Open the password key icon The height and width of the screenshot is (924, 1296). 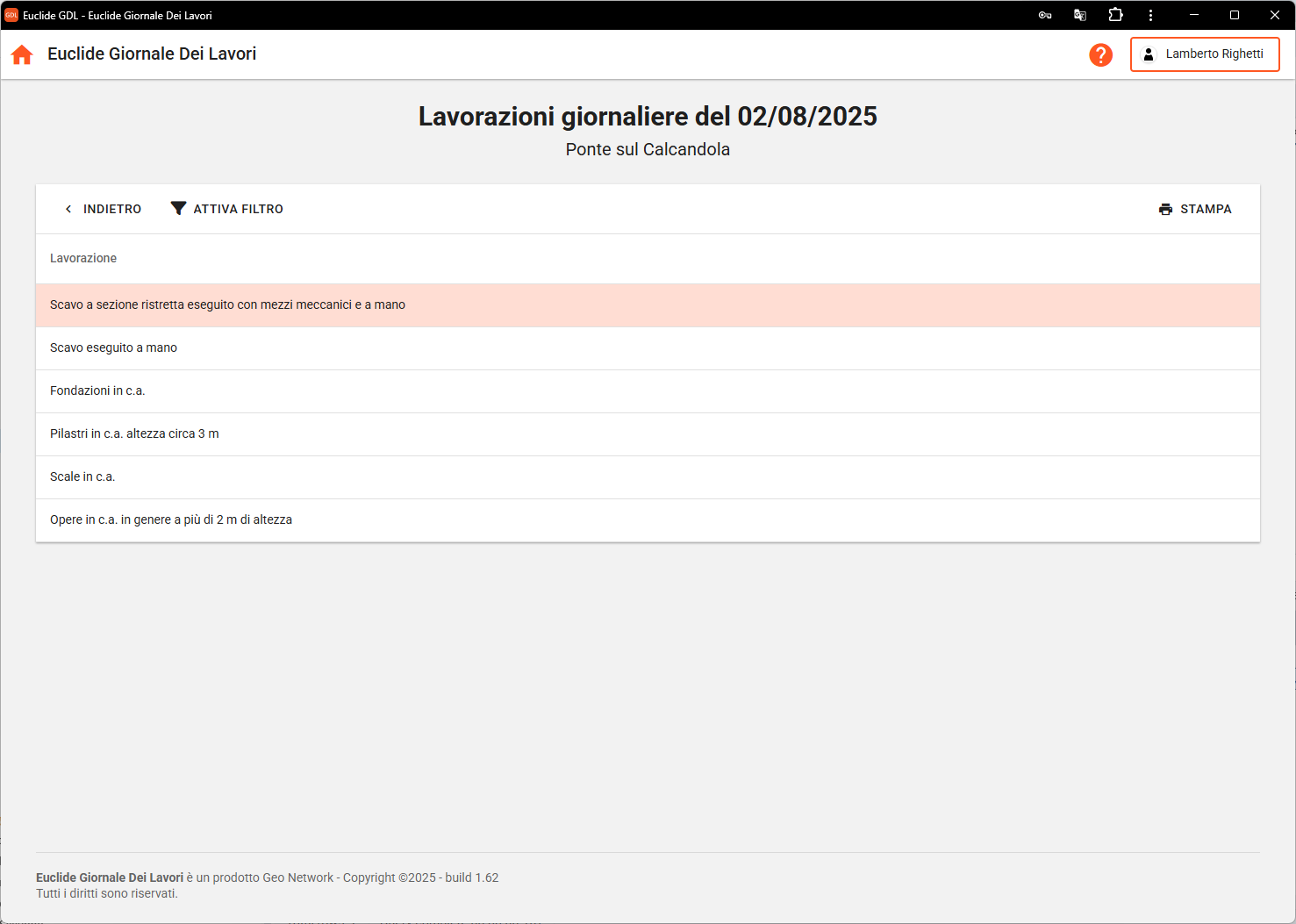(x=1045, y=15)
